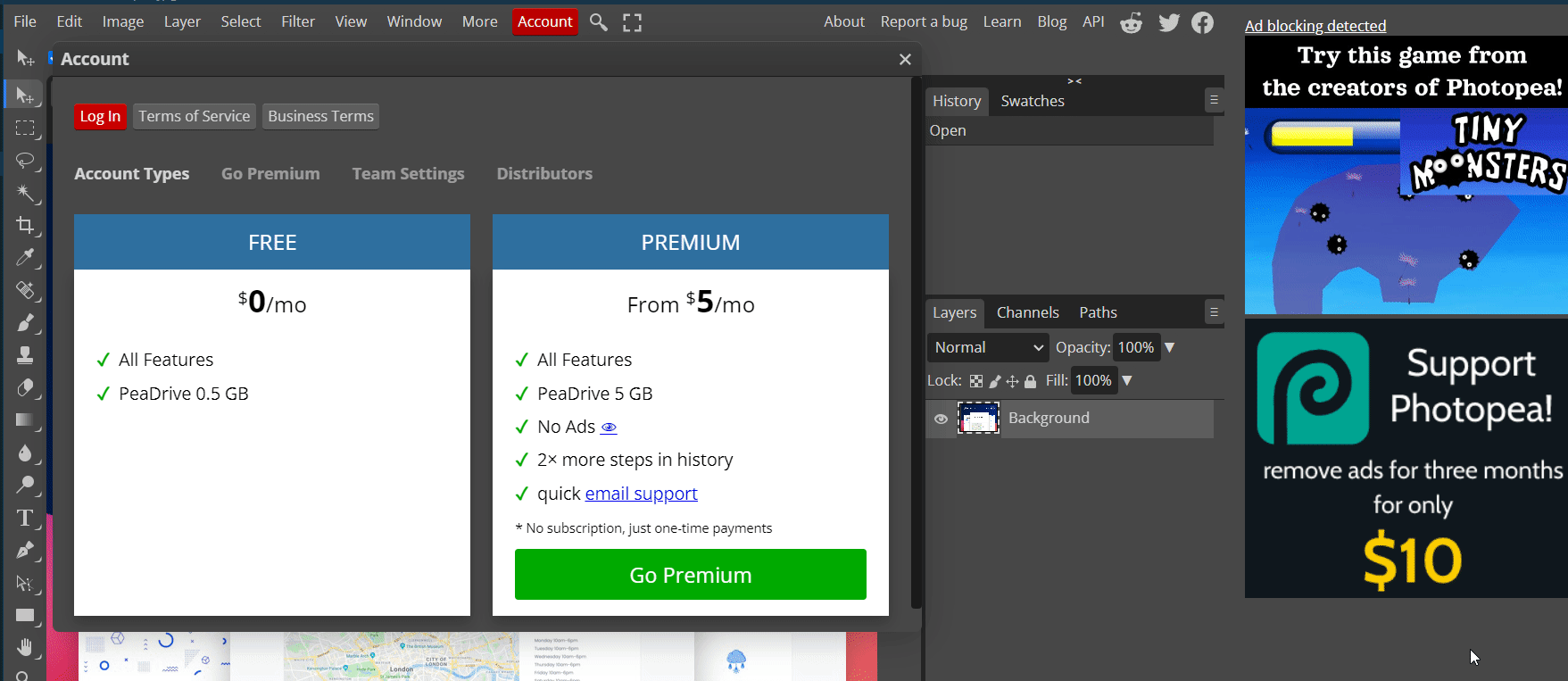Expand the Fill slider arrow
Viewport: 1568px width, 681px height.
[x=1127, y=380]
